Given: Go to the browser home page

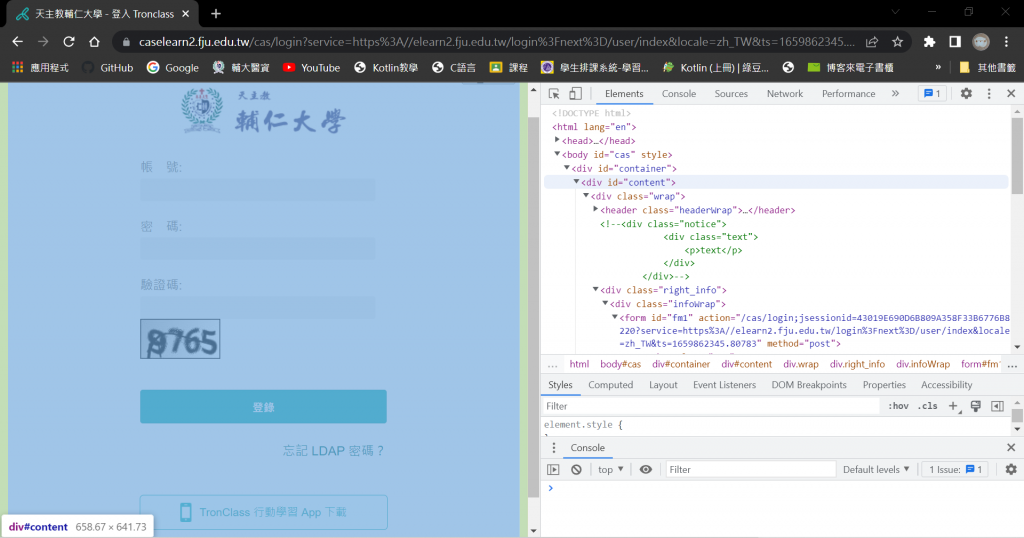Looking at the screenshot, I should click(x=94, y=42).
